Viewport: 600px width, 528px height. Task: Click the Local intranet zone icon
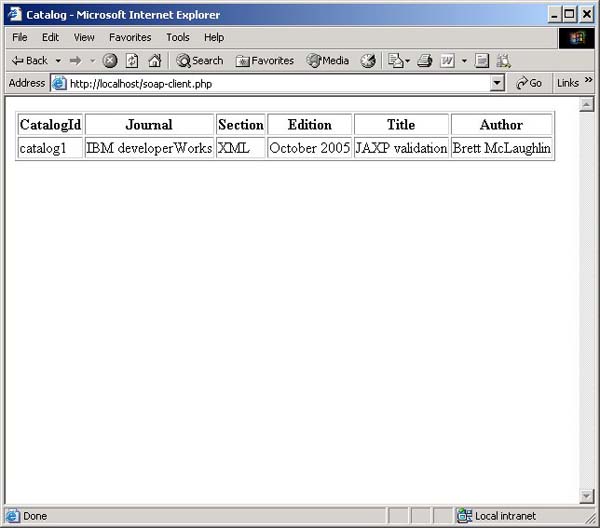465,516
